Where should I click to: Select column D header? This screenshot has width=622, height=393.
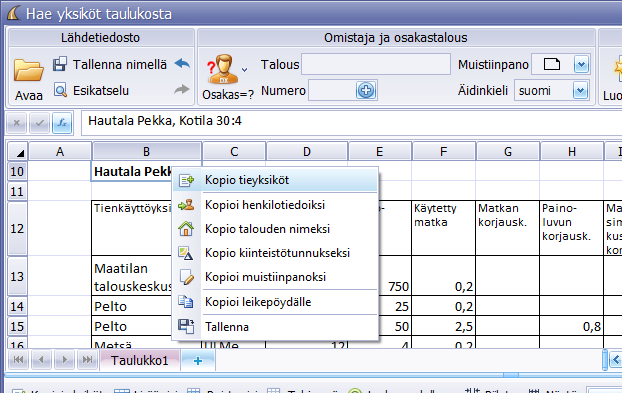(x=307, y=151)
